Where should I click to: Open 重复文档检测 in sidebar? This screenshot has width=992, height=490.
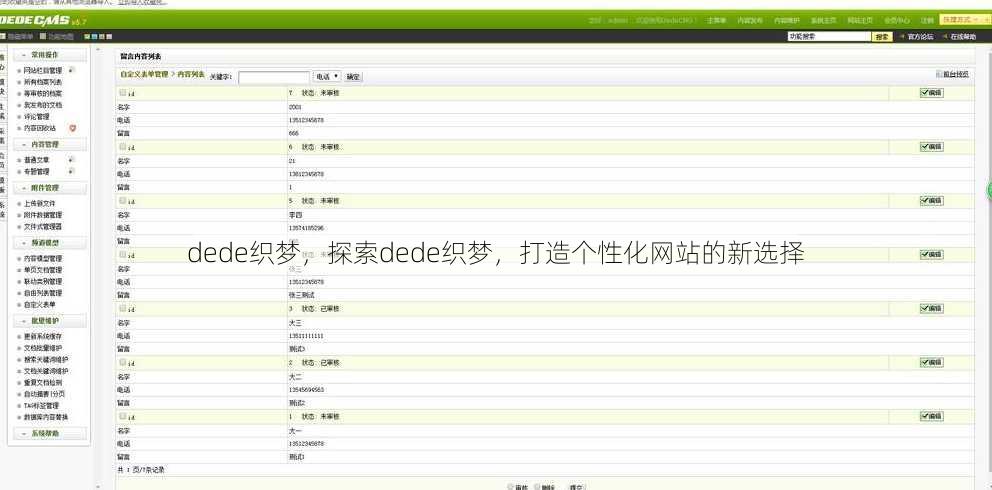coord(43,383)
